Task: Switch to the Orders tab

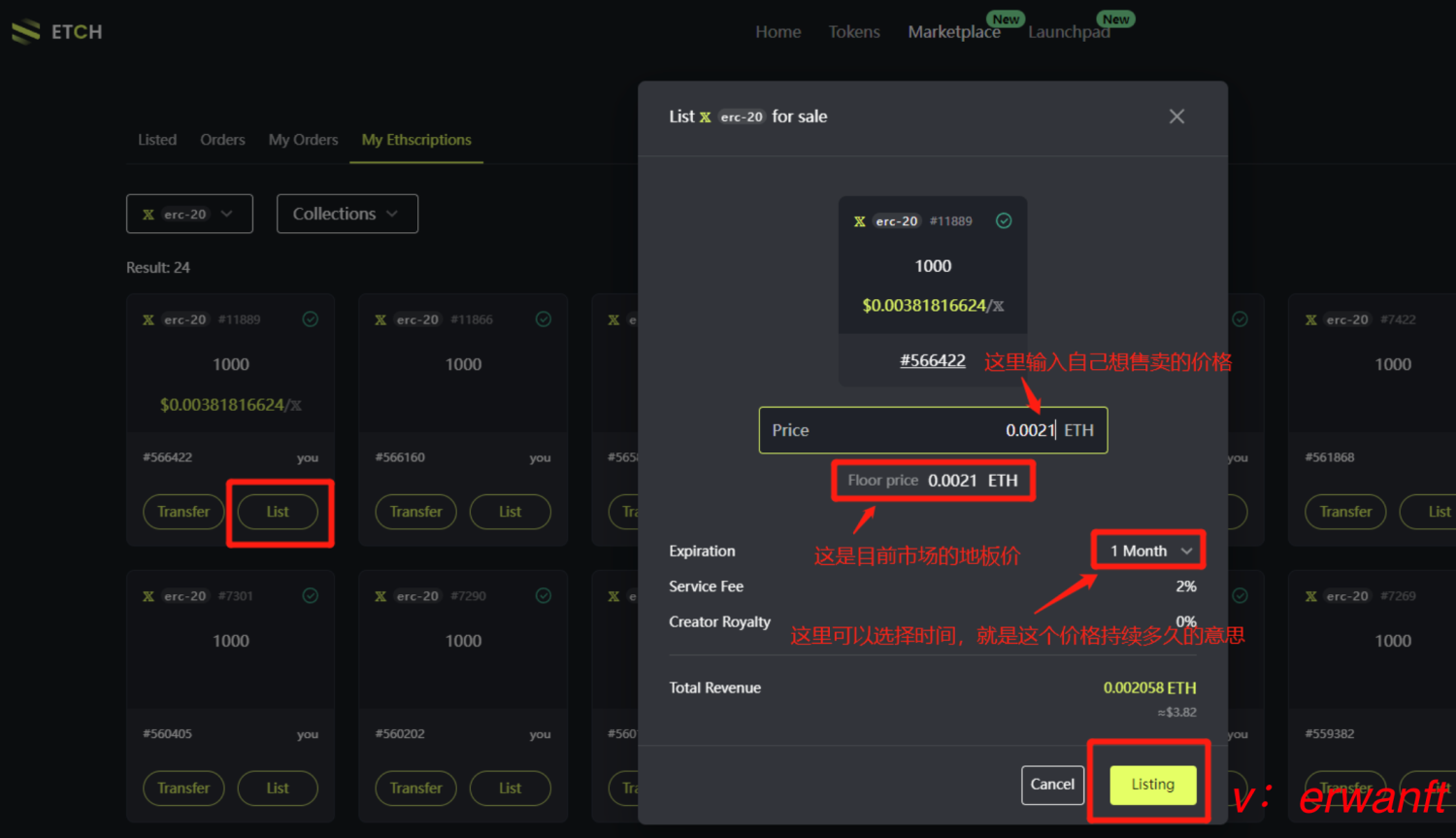Action: click(x=222, y=140)
